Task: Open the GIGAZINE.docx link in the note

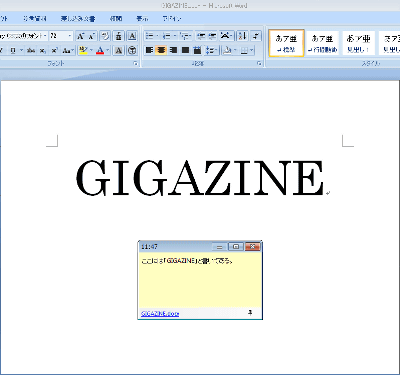Action: click(160, 314)
